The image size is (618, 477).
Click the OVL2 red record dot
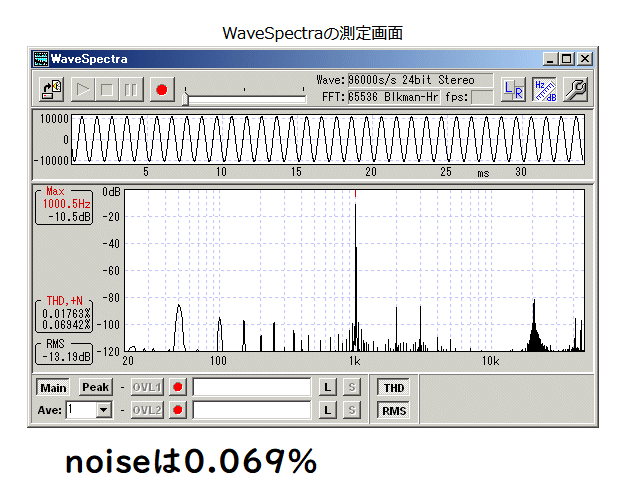click(178, 410)
